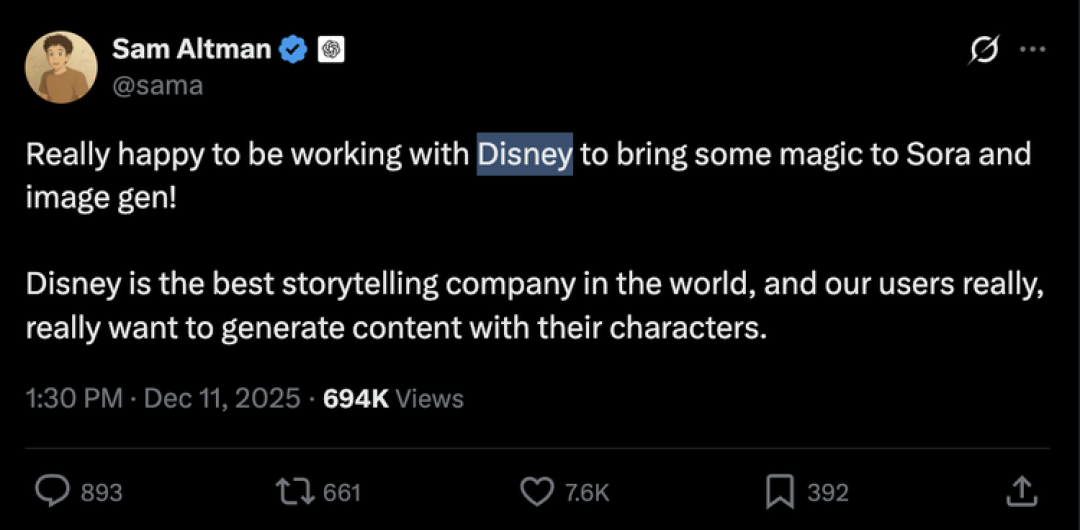The width and height of the screenshot is (1080, 530).
Task: Click the 661 reposts count
Action: tap(342, 493)
